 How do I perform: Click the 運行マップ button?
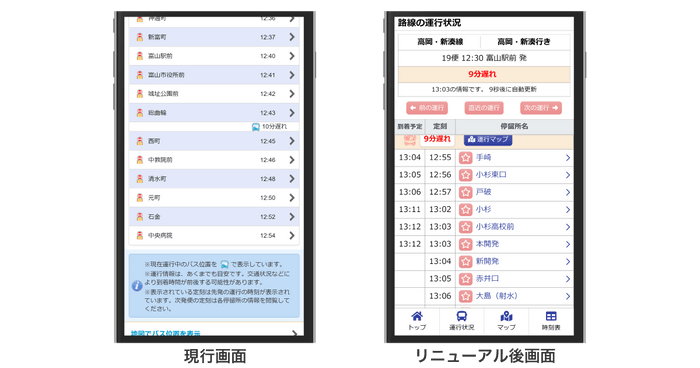(488, 139)
